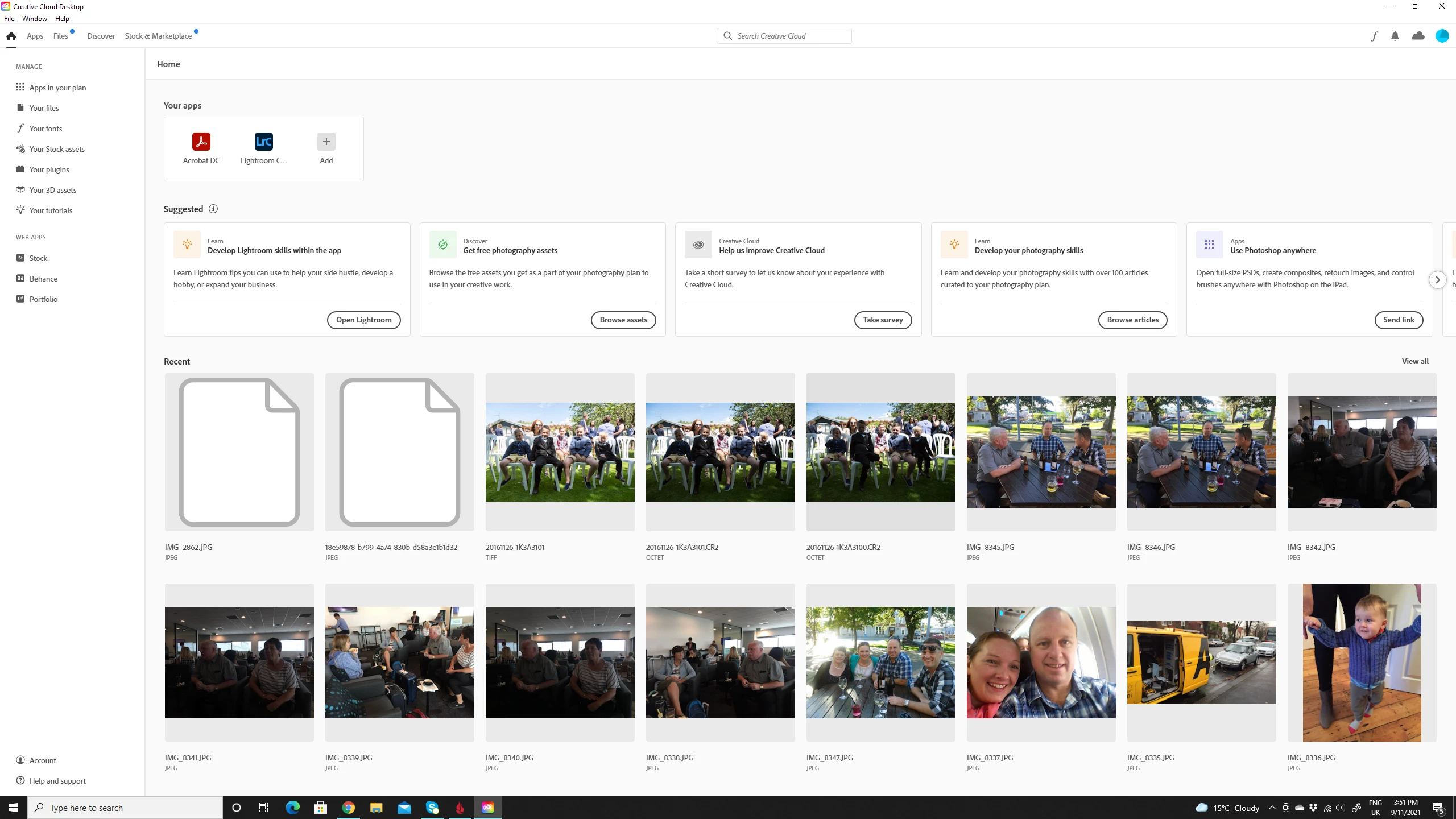Open IMG_8336.JPG thumbnail
The height and width of the screenshot is (819, 1456).
pyautogui.click(x=1362, y=662)
